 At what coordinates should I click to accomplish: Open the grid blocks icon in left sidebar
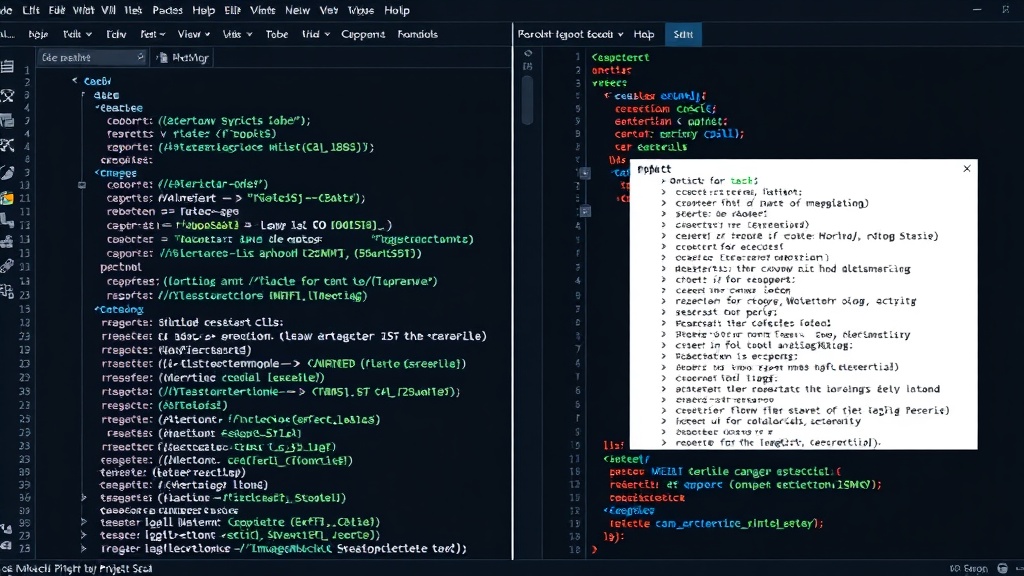coord(7,291)
